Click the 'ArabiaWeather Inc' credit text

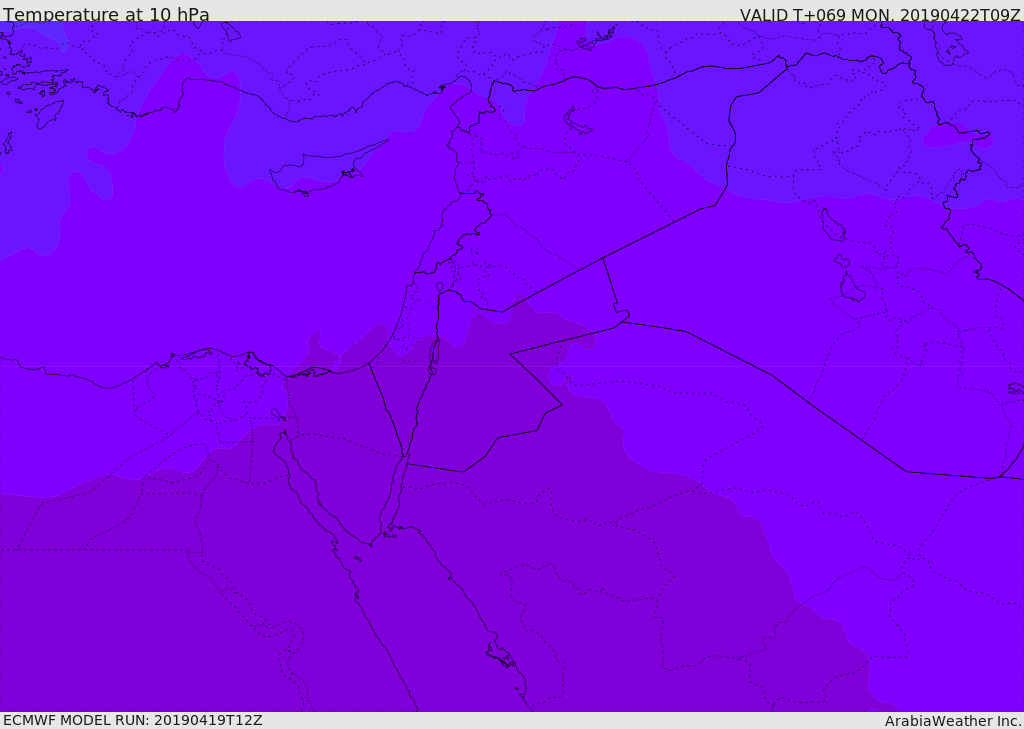953,721
